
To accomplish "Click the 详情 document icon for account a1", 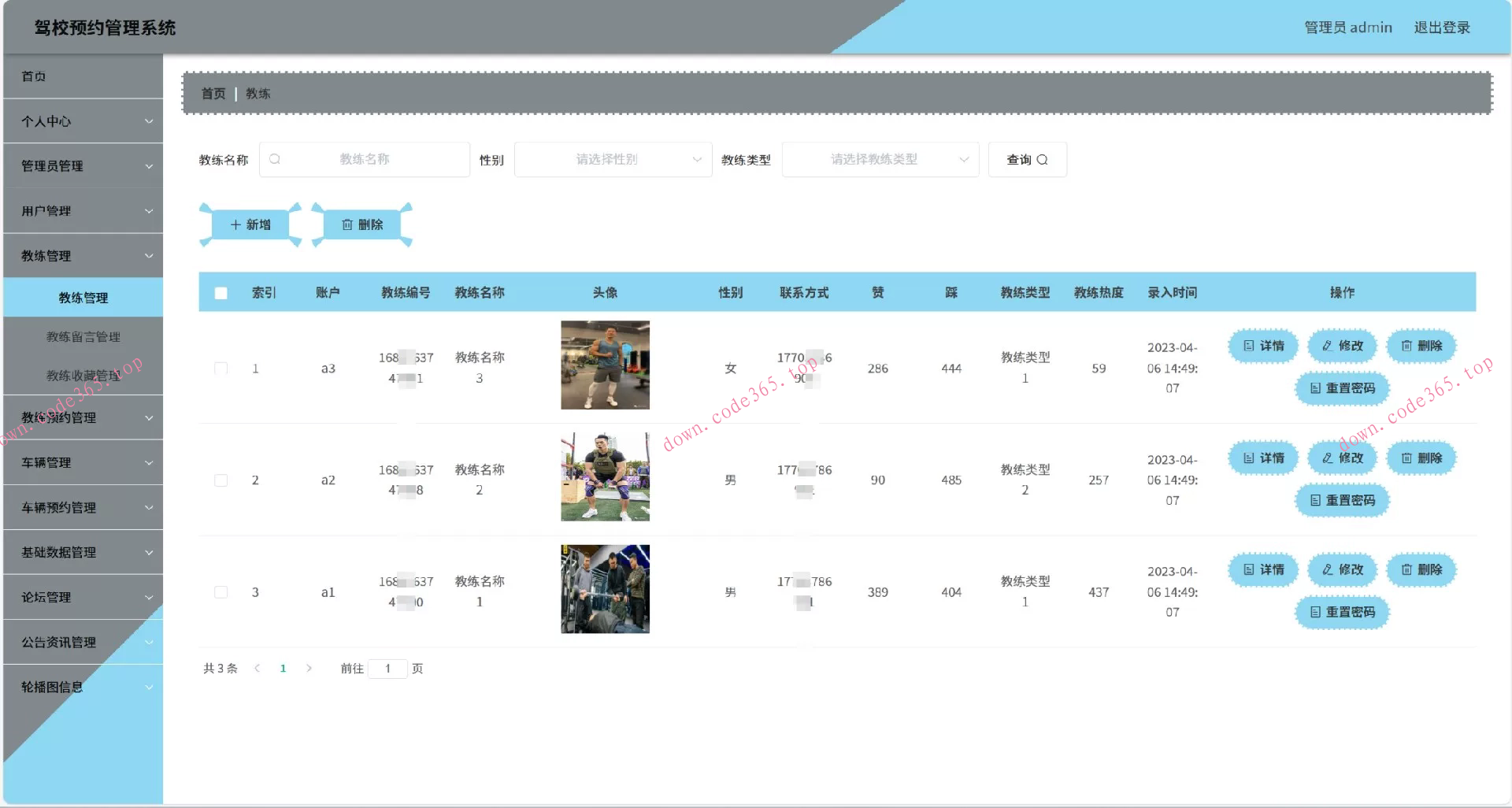I will [1248, 570].
